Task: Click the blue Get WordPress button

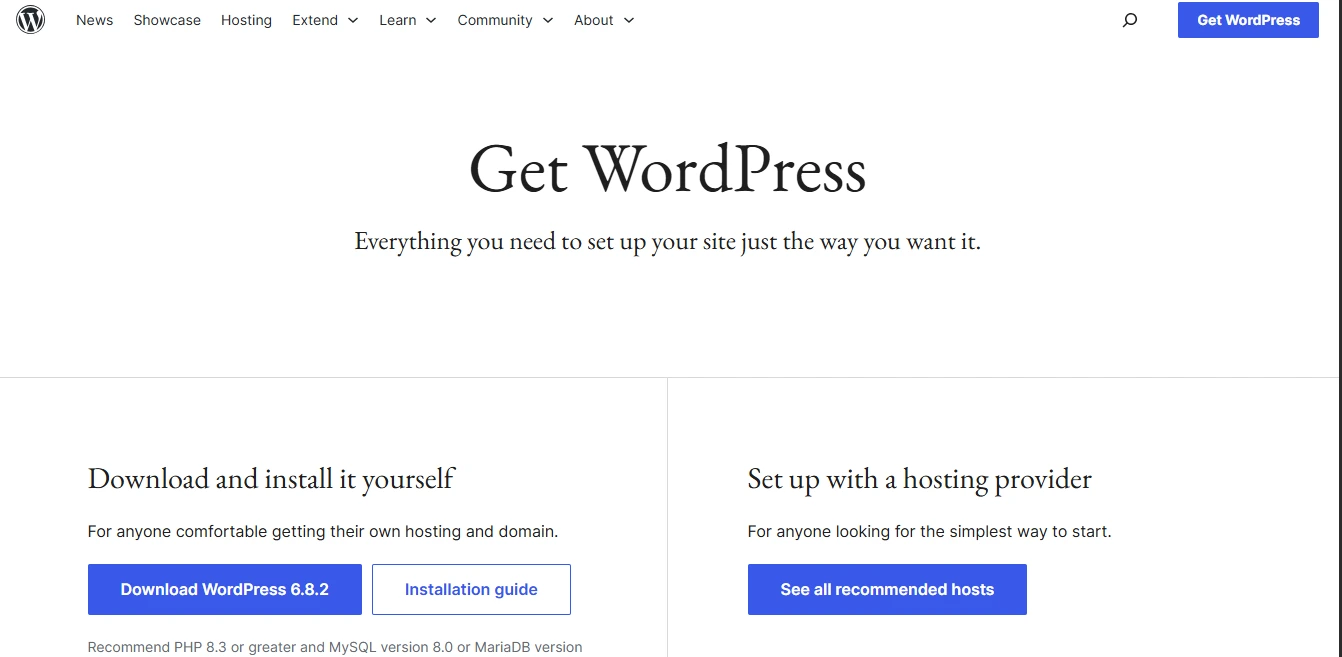Action: (x=1247, y=20)
